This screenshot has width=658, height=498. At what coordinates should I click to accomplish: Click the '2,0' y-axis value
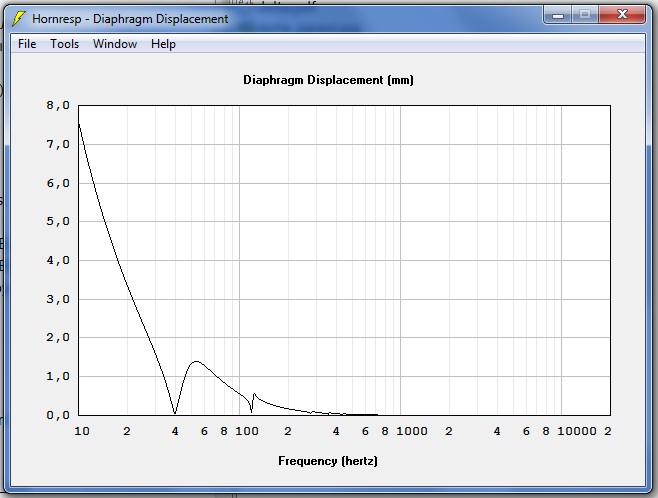coord(58,337)
